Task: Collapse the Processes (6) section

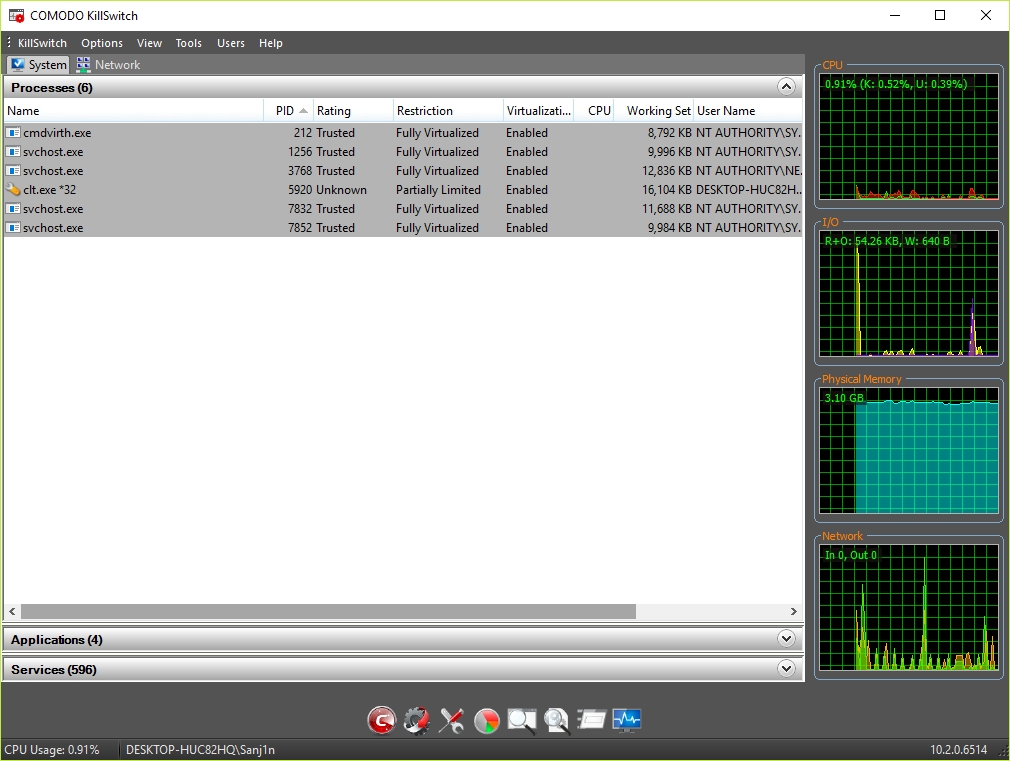Action: 786,87
